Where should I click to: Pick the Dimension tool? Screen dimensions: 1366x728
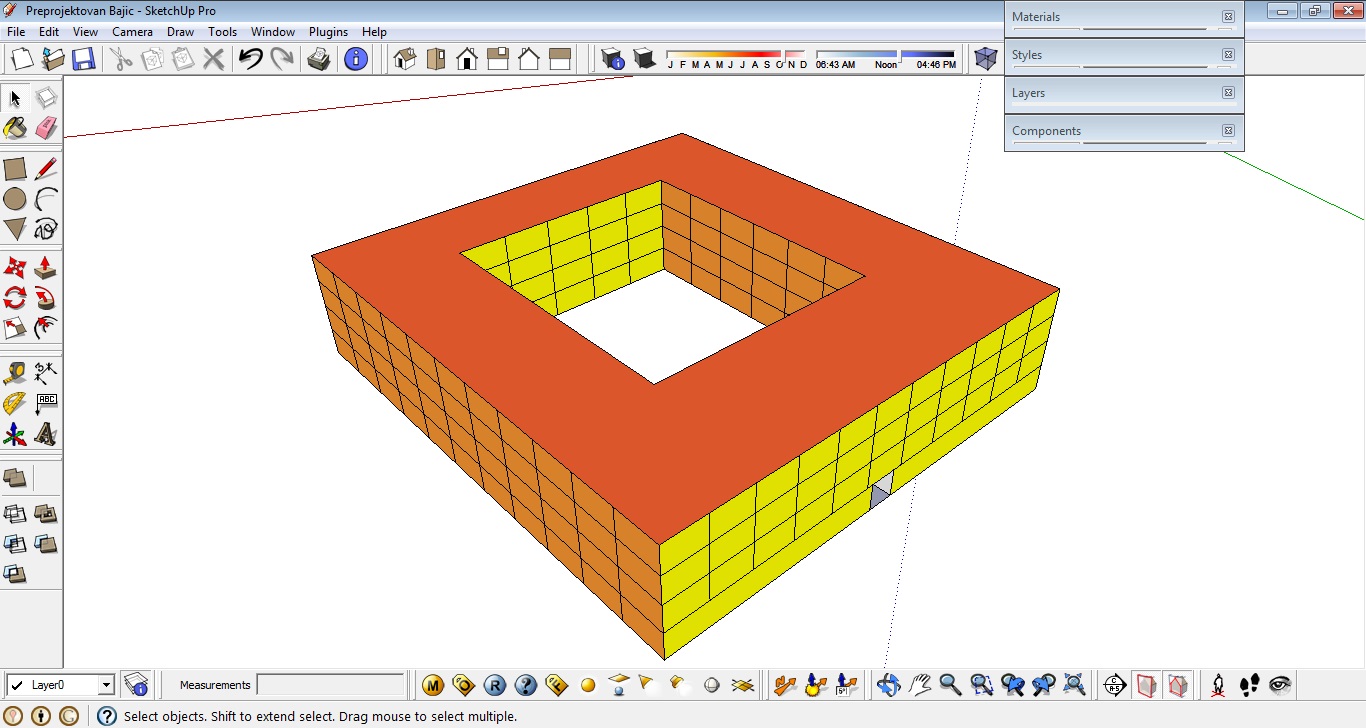[46, 374]
